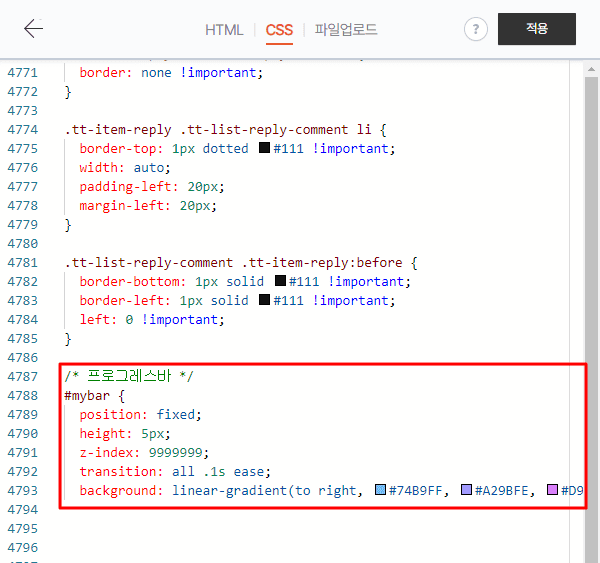This screenshot has height=563, width=600.
Task: Click '.tt-list-reply-comment .tt-item-reply:before {' selector
Action: [241, 263]
